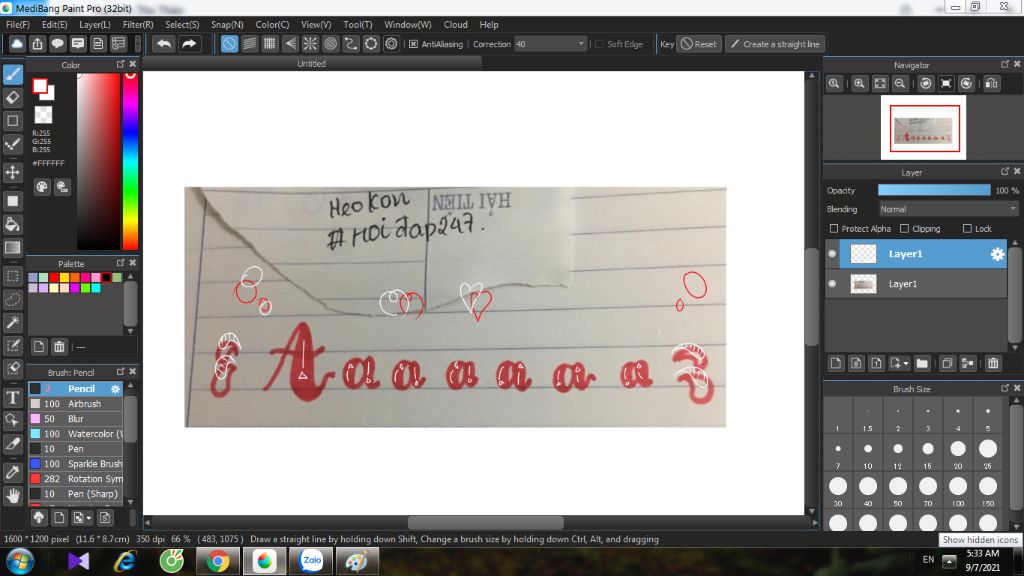Click the Undo arrow in toolbar
The height and width of the screenshot is (576, 1024).
pos(164,44)
